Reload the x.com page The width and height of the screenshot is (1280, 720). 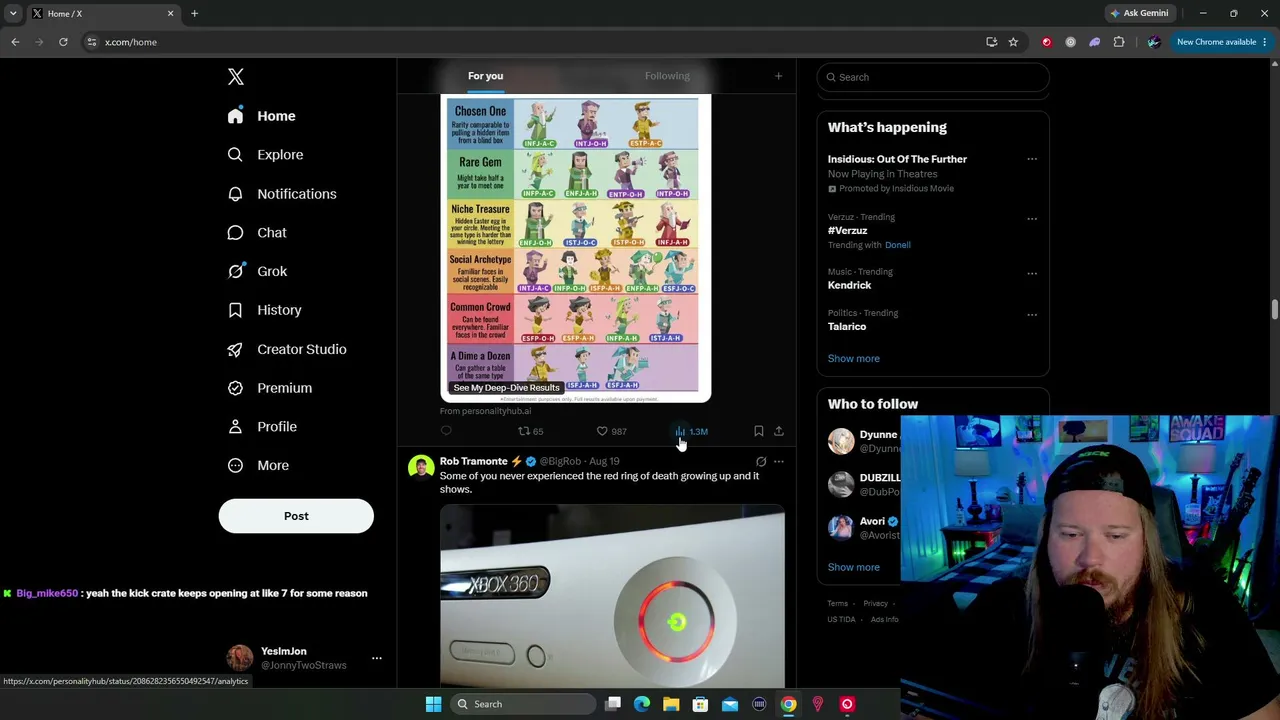(63, 42)
